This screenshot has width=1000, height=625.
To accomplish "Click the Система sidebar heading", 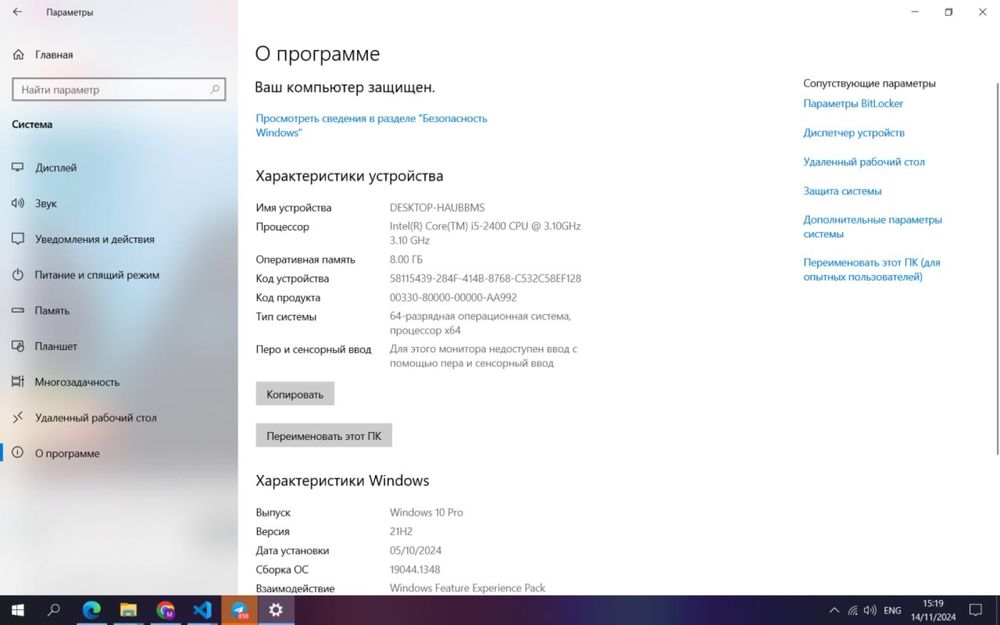I will pos(32,124).
